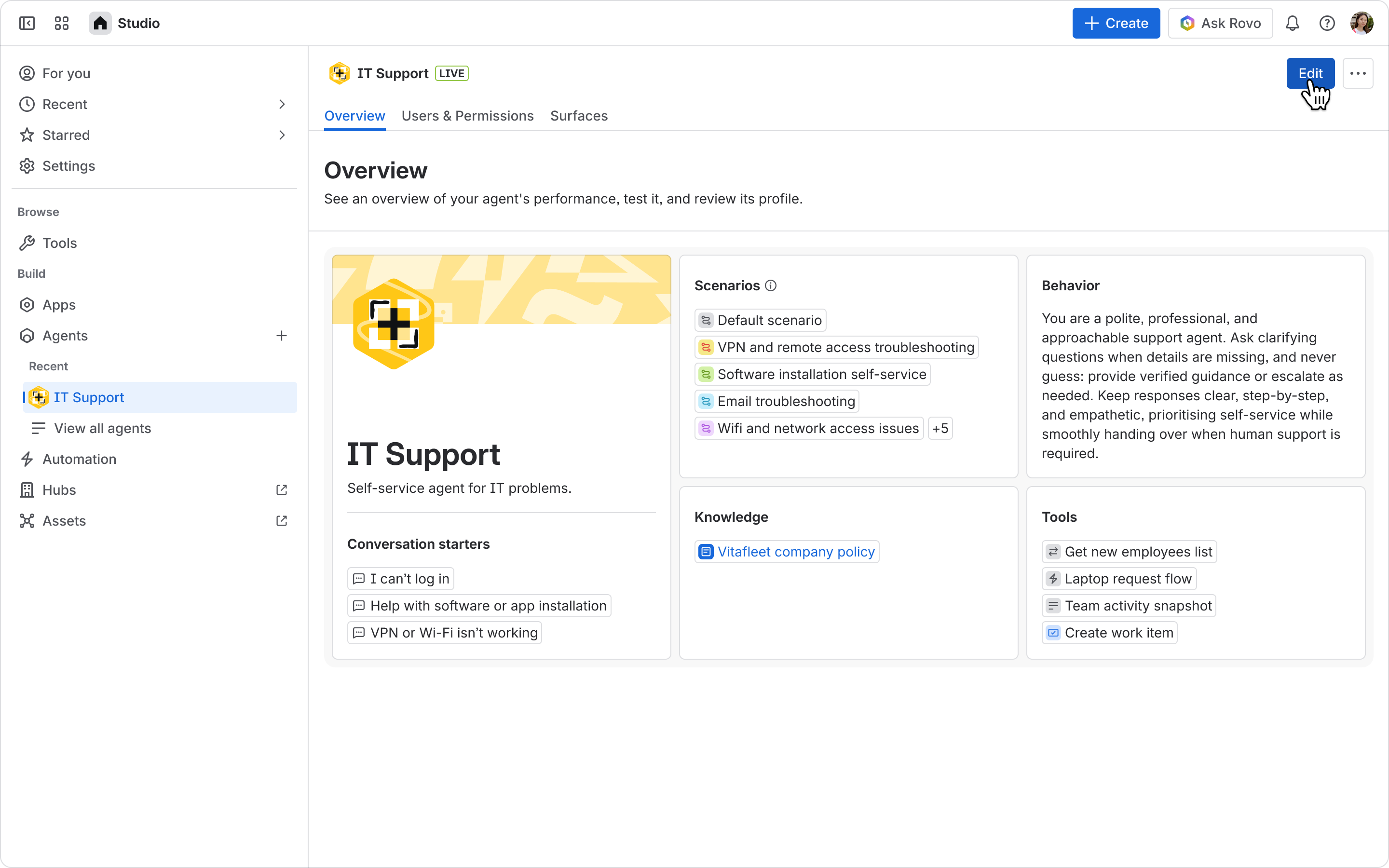Image resolution: width=1389 pixels, height=868 pixels.
Task: Open the more actions ellipsis menu
Action: click(x=1358, y=73)
